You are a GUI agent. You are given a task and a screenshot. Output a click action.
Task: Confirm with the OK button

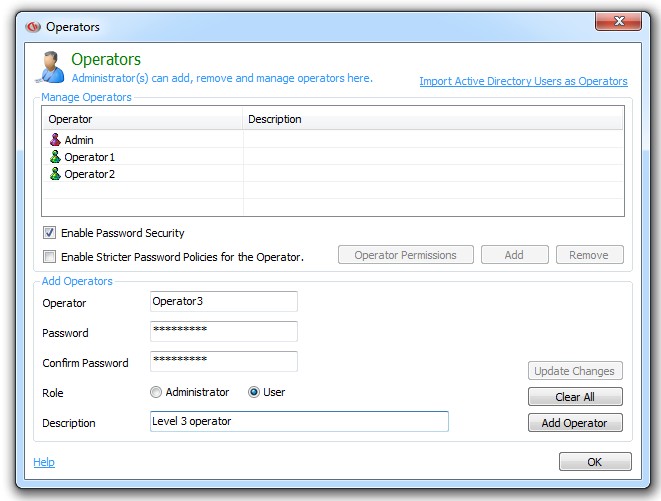(x=594, y=462)
